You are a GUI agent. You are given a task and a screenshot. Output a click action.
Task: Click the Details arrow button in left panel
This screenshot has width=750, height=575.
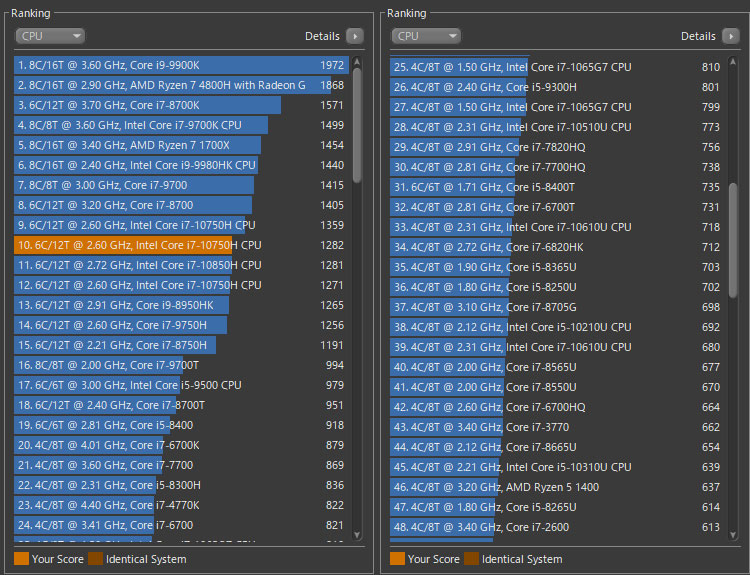coord(355,36)
